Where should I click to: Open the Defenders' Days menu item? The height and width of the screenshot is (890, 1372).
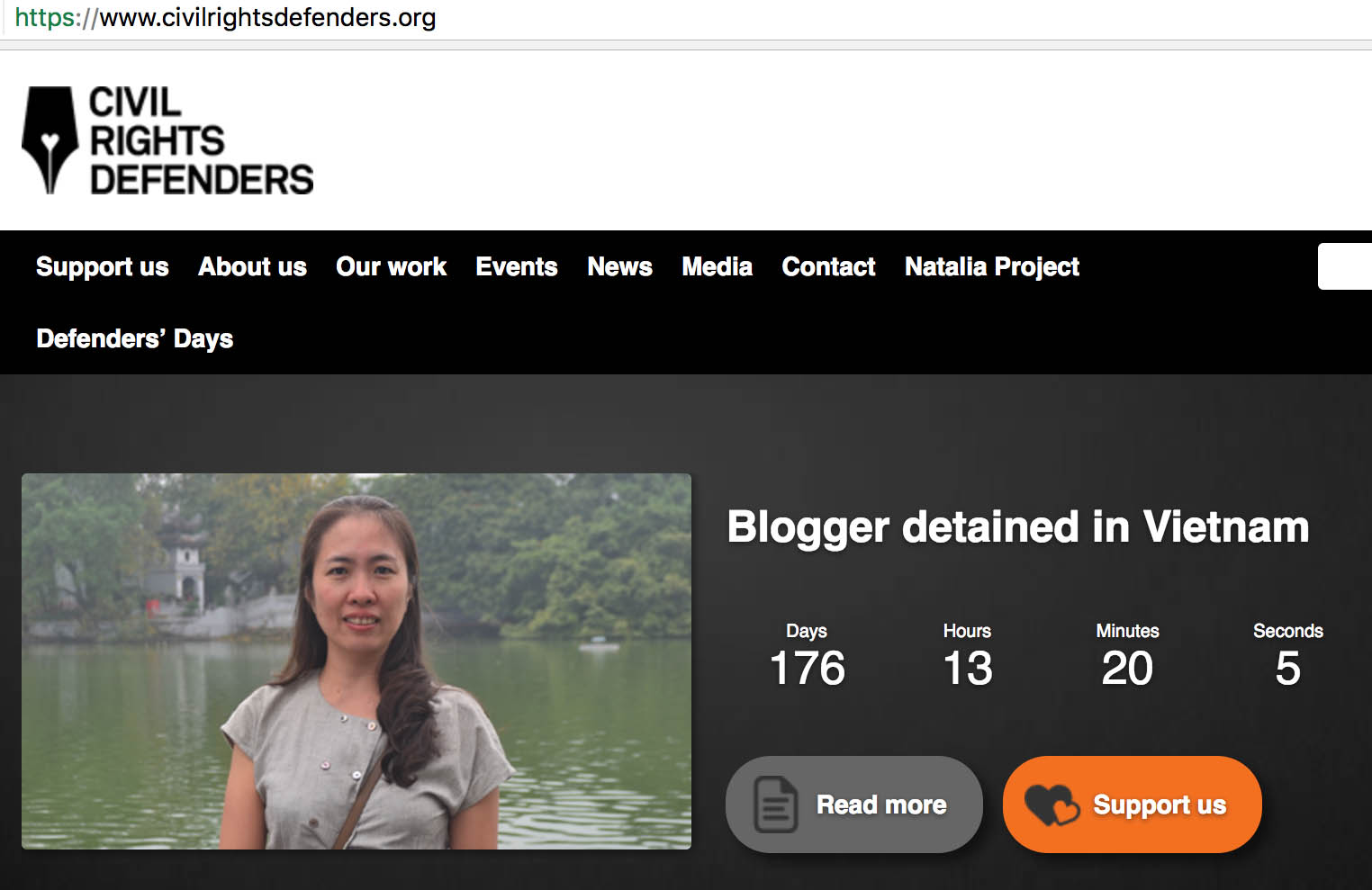[135, 339]
